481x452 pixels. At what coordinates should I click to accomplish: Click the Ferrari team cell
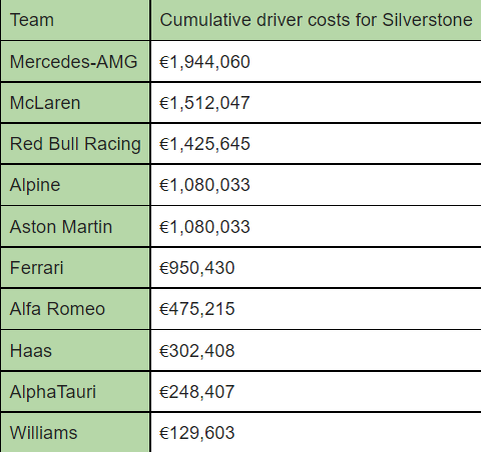pyautogui.click(x=75, y=268)
